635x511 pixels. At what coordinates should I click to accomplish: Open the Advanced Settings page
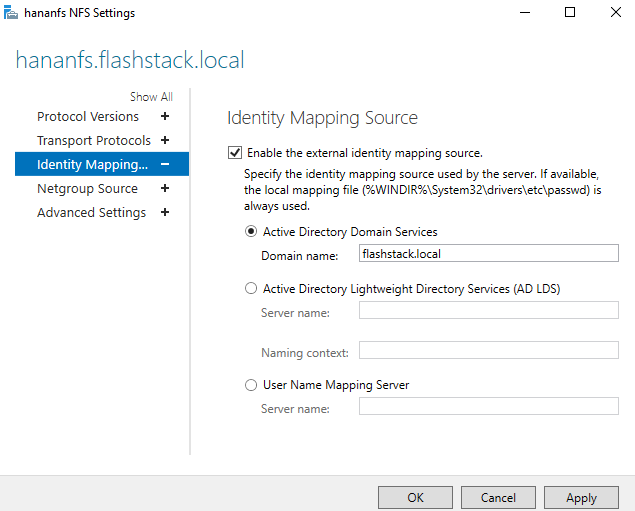pyautogui.click(x=92, y=212)
